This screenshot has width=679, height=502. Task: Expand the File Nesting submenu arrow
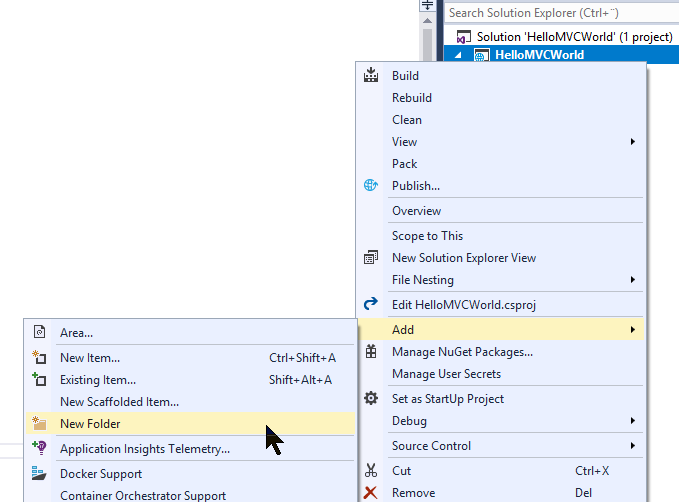633,280
